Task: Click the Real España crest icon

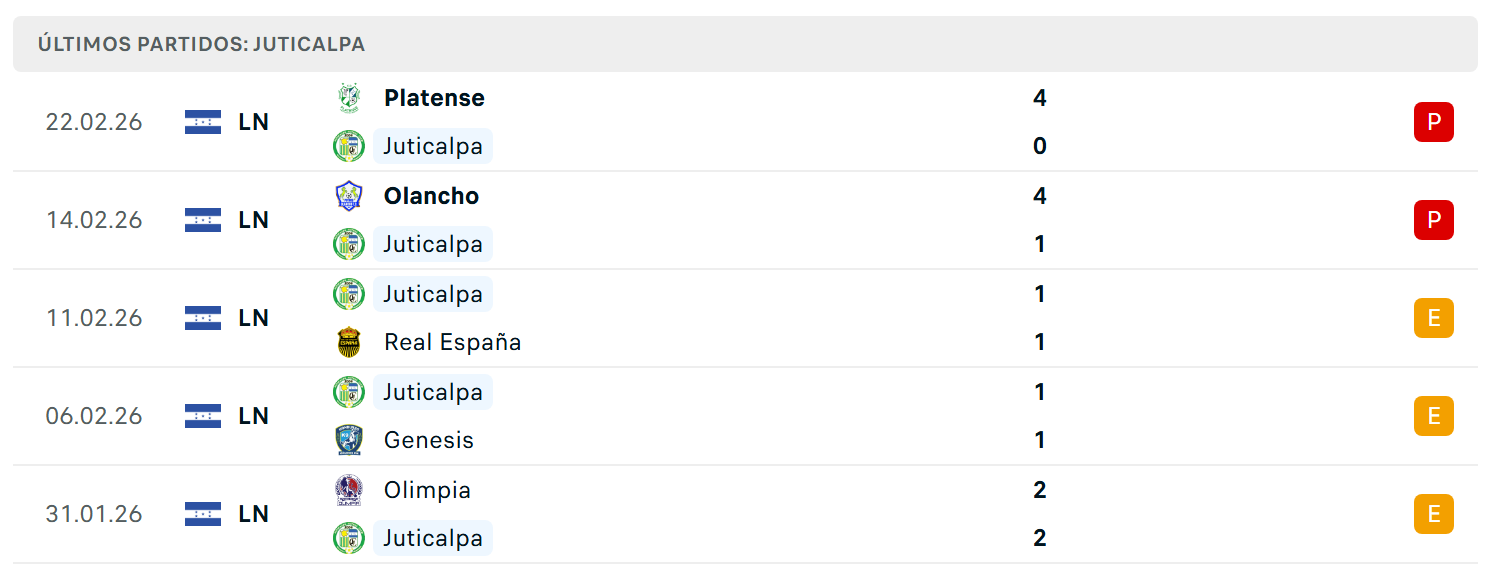Action: [x=348, y=342]
